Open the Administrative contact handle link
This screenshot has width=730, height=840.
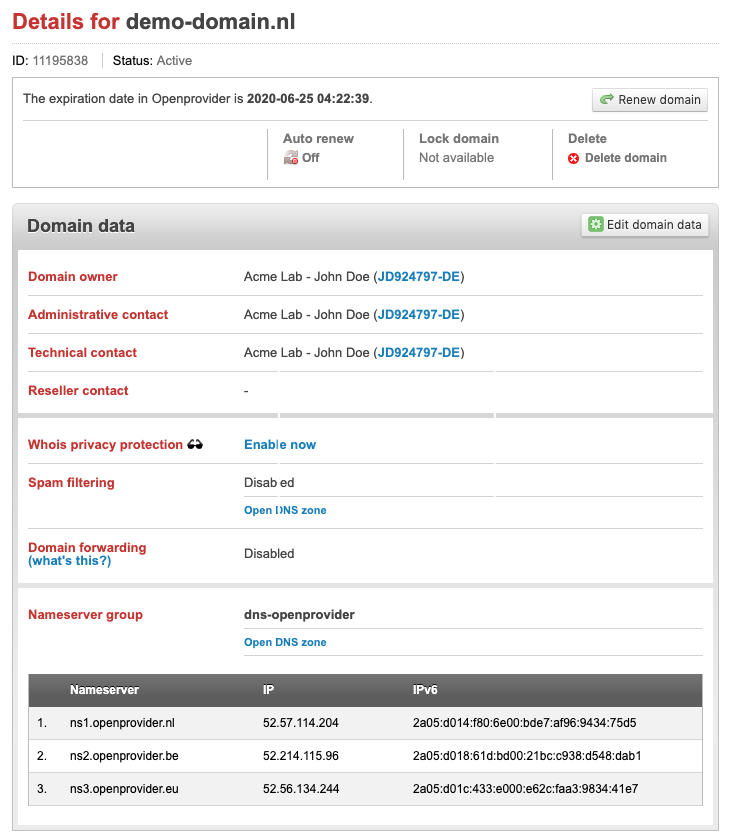pyautogui.click(x=418, y=314)
